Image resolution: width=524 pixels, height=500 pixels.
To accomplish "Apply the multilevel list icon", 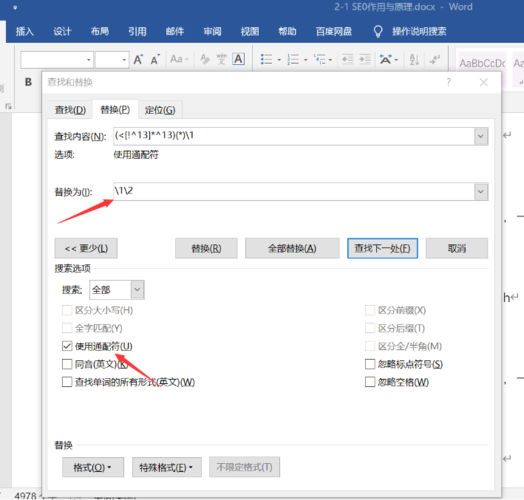I will click(x=320, y=59).
